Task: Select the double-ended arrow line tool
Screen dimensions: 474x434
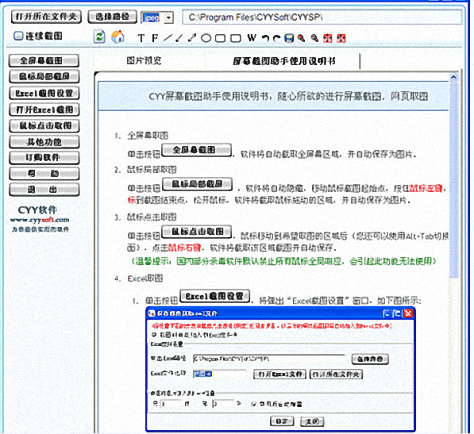Action: point(192,38)
